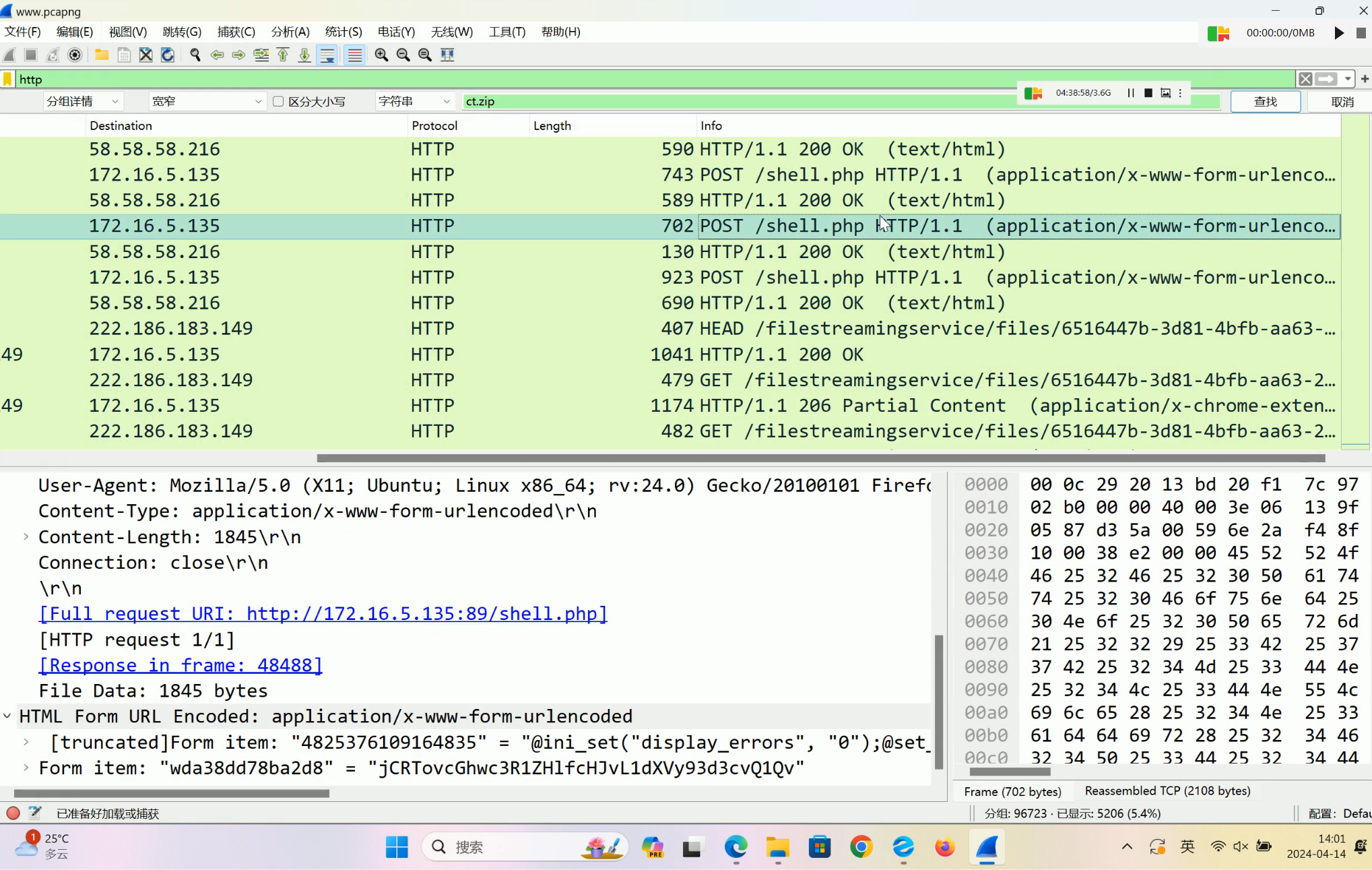This screenshot has height=870, width=1372.
Task: Click the display filter bookmark icon
Action: pos(7,80)
